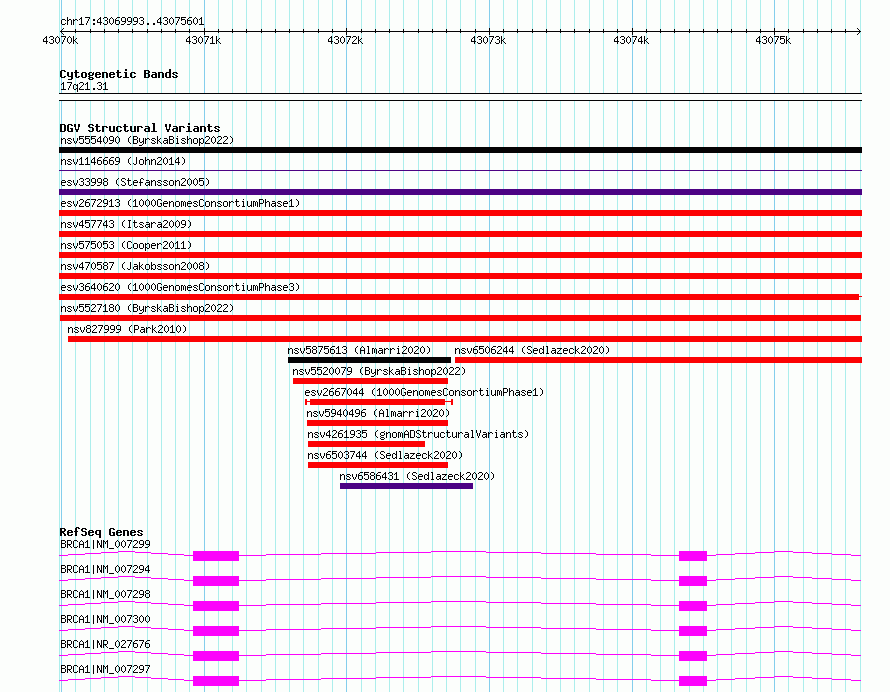Select the esv33998 Stefansson2005 purple bar
The height and width of the screenshot is (692, 890).
(460, 192)
